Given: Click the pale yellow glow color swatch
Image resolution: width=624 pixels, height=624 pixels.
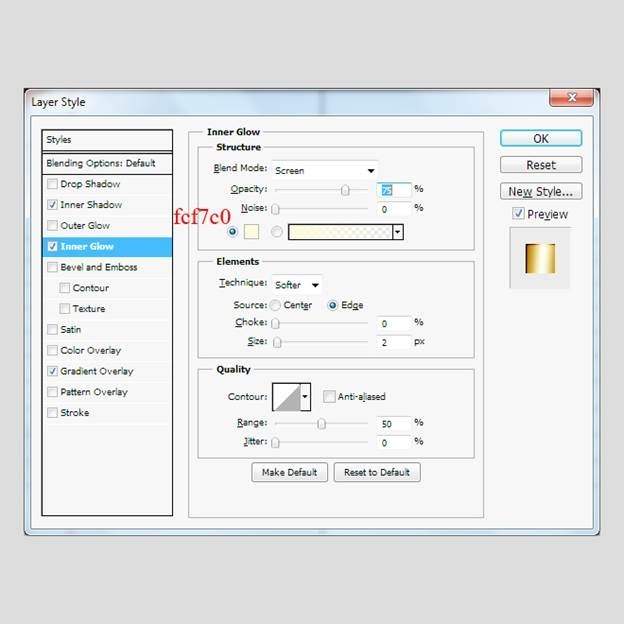Looking at the screenshot, I should tap(251, 232).
